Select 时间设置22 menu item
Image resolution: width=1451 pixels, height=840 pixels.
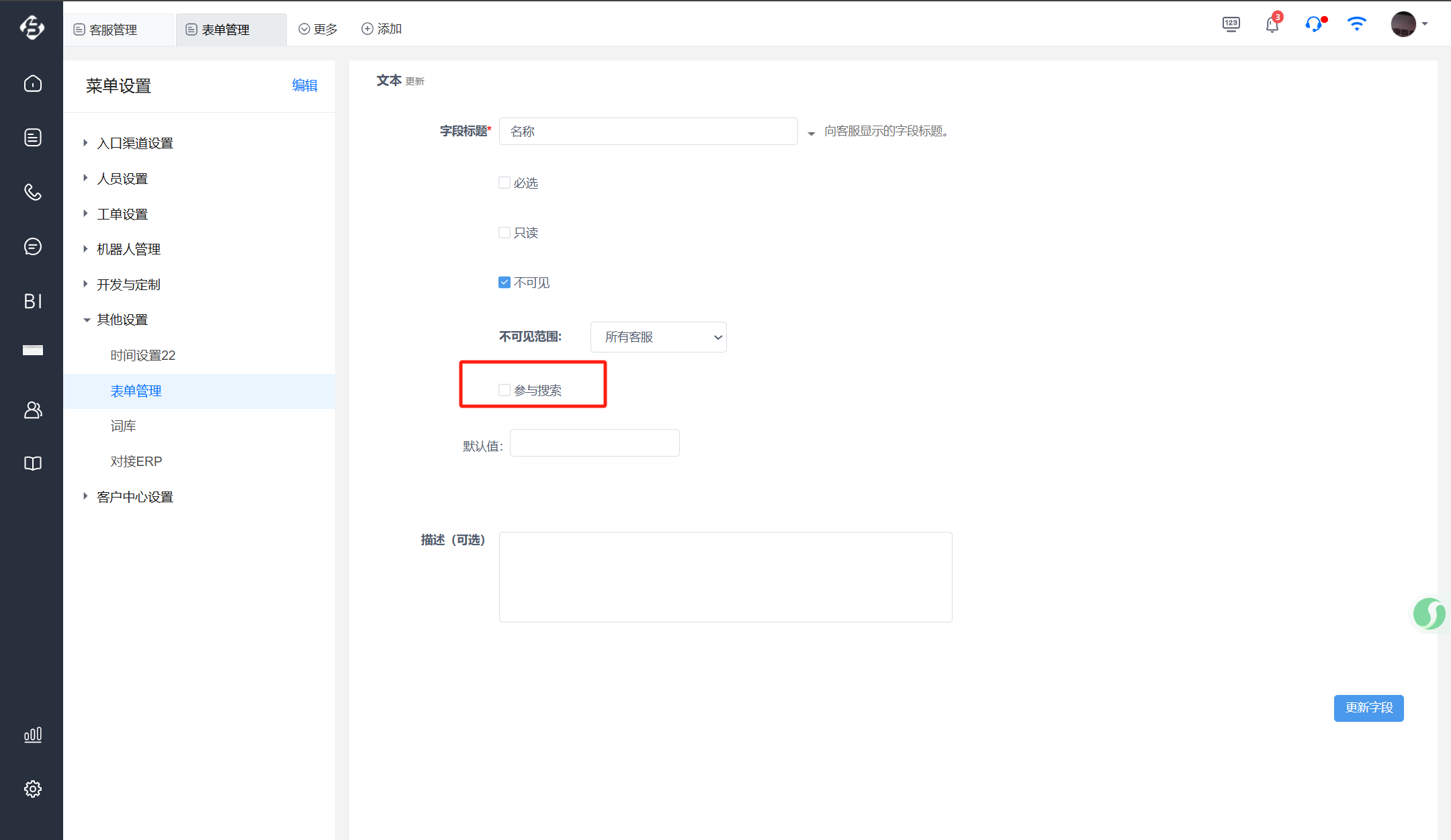[143, 355]
